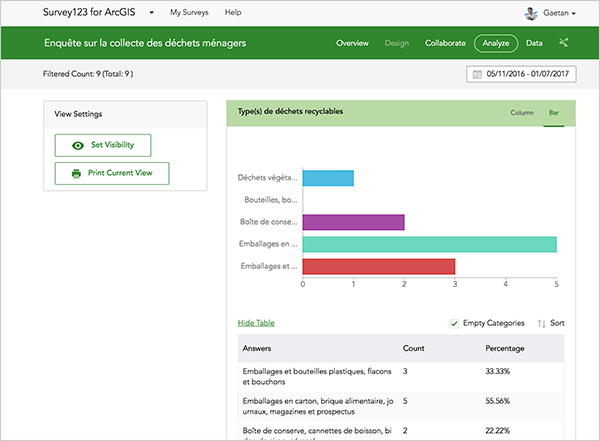Open the Overview tab
This screenshot has height=441, width=600.
[353, 43]
